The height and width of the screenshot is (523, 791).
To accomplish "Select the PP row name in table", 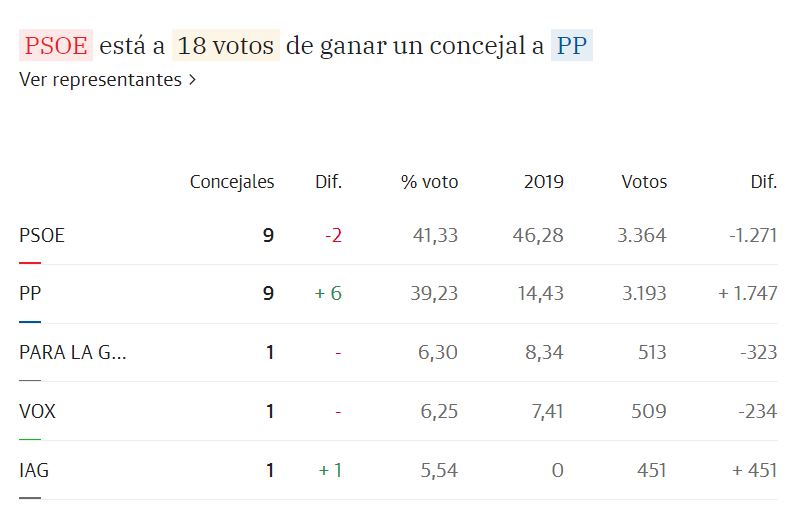I will (x=30, y=294).
